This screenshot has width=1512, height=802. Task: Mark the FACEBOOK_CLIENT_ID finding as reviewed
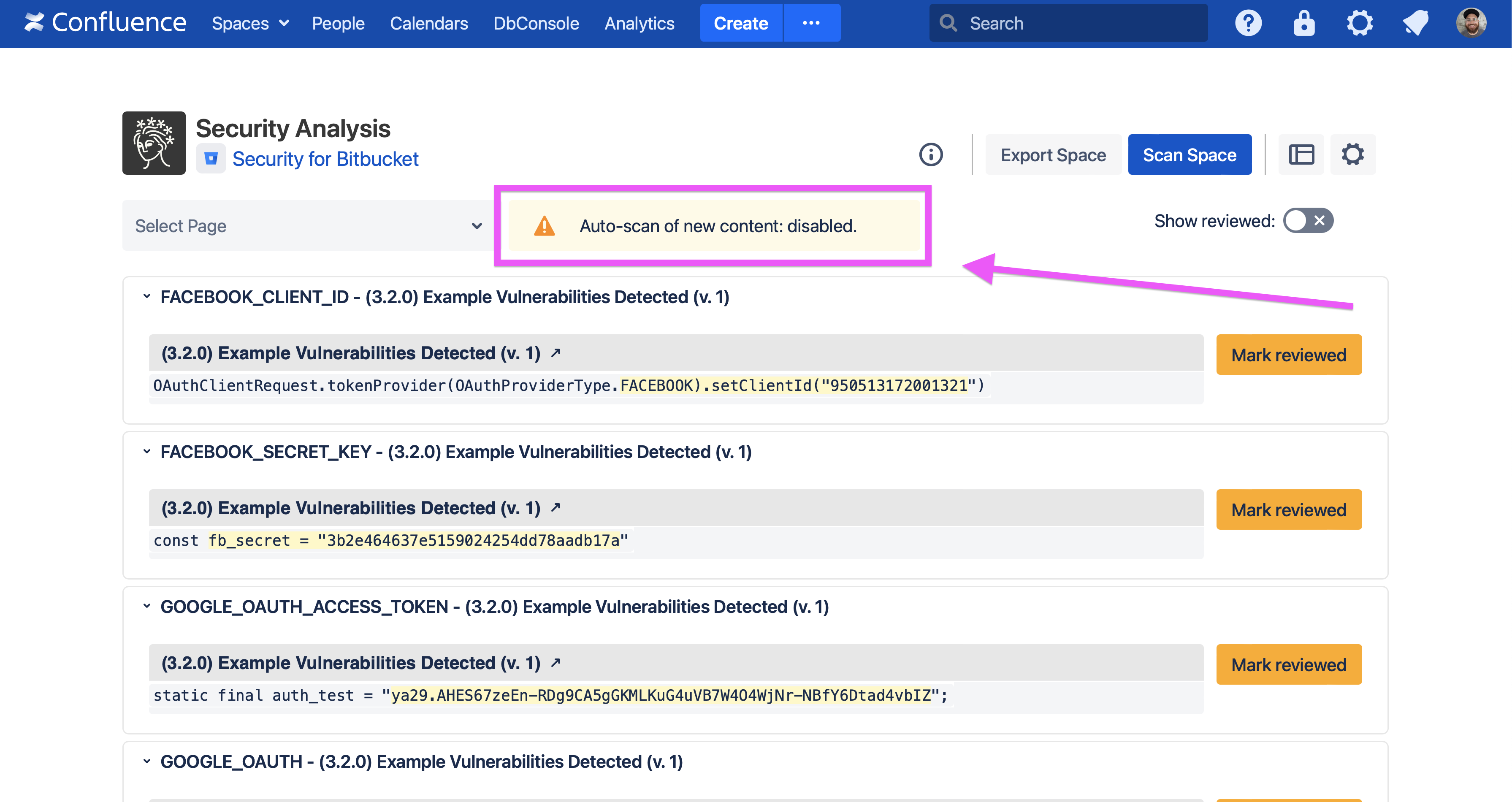[1288, 355]
